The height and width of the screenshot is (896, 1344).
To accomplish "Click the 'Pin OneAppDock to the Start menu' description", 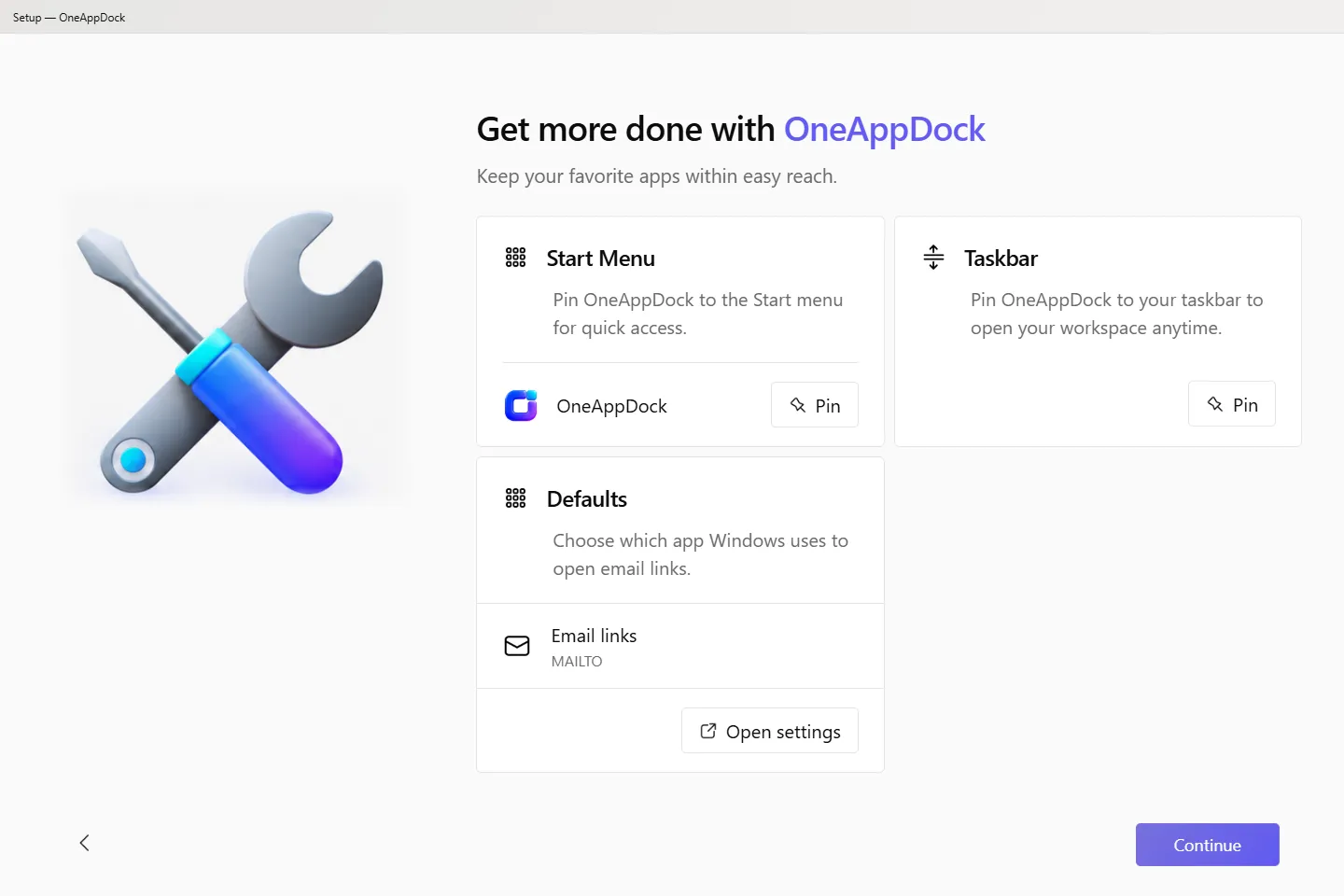I will [x=698, y=314].
